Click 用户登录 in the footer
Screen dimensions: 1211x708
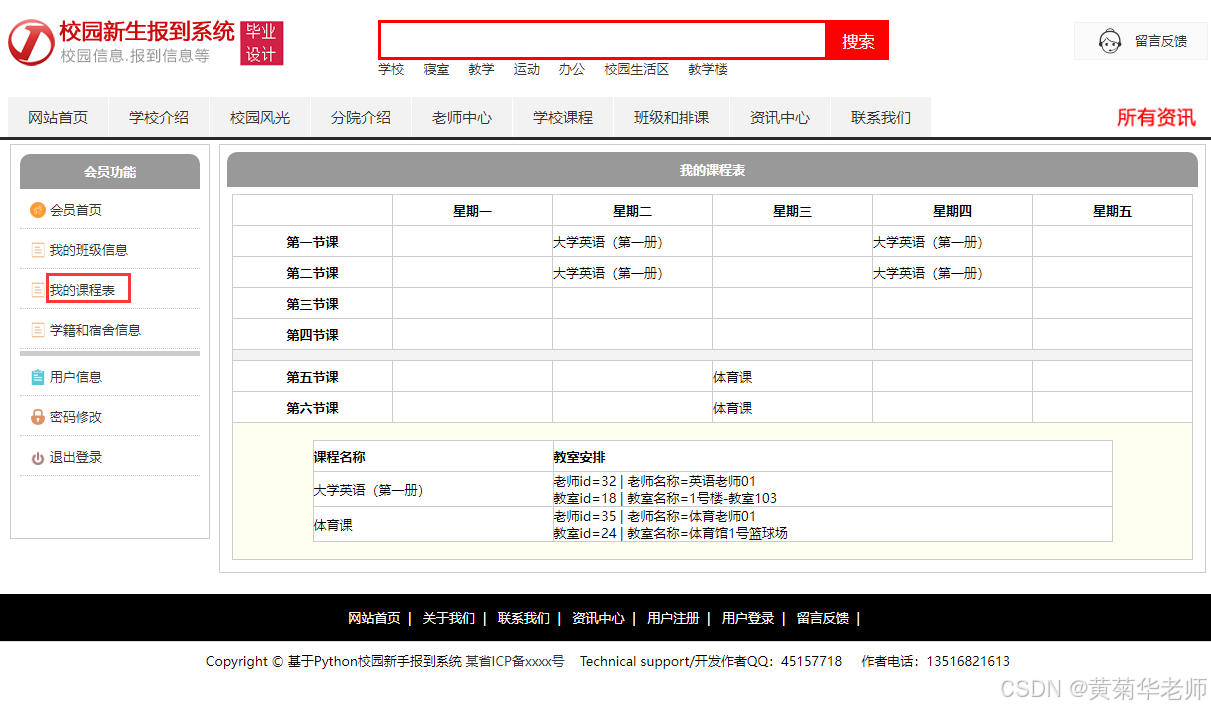(748, 618)
